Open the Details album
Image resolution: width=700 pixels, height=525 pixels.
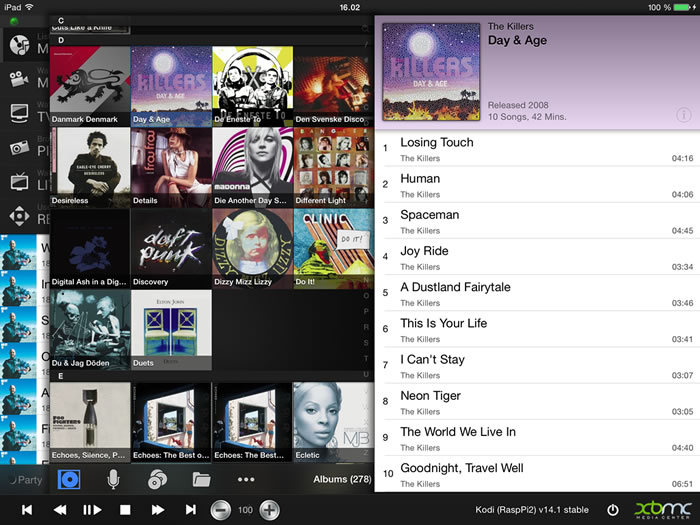(171, 167)
